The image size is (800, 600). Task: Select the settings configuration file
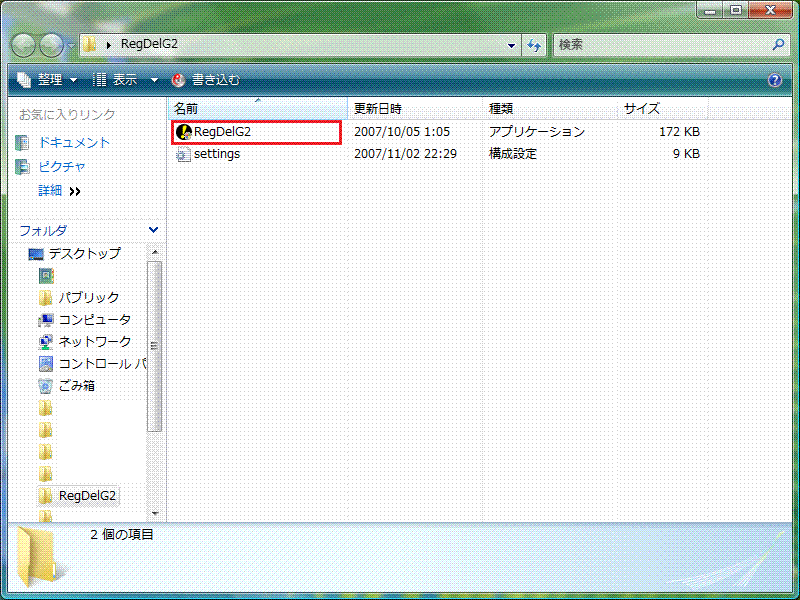pyautogui.click(x=217, y=154)
